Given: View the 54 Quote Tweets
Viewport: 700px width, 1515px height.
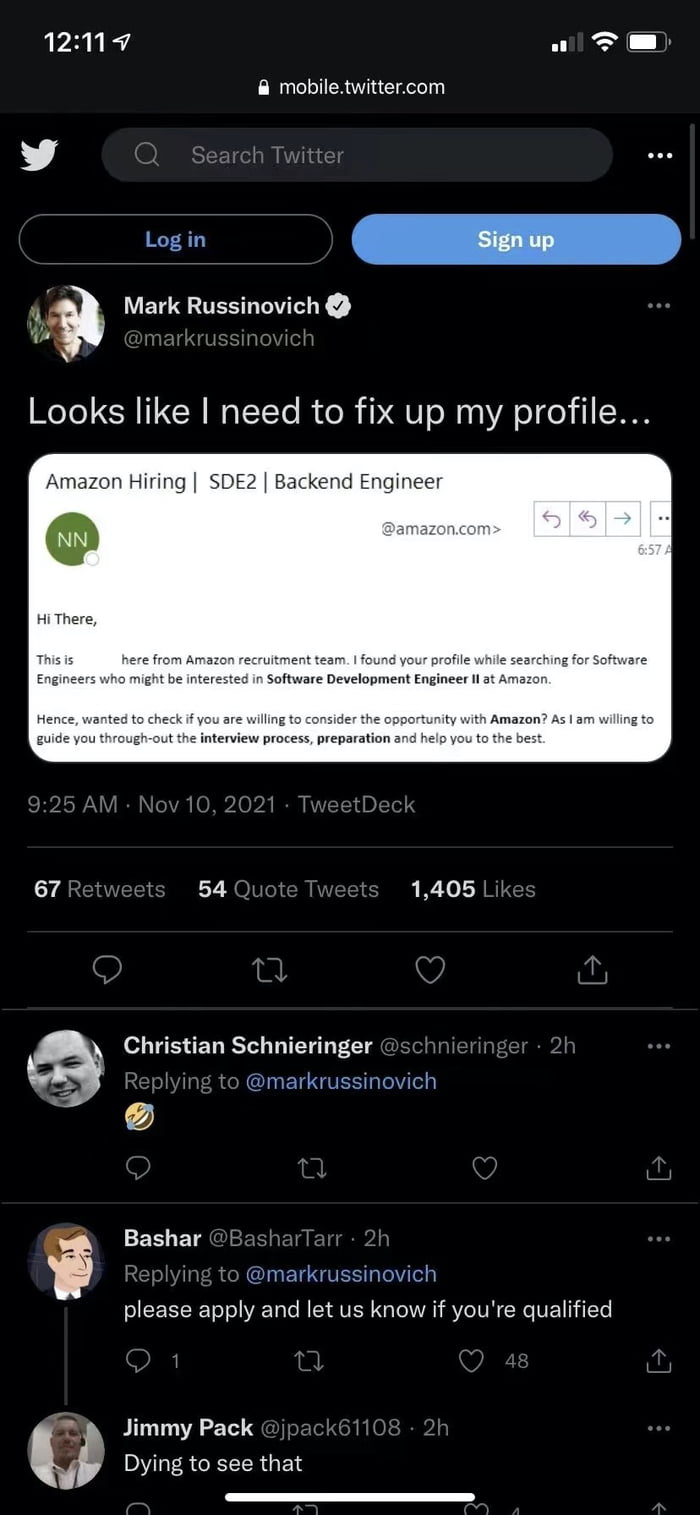Looking at the screenshot, I should tap(288, 889).
